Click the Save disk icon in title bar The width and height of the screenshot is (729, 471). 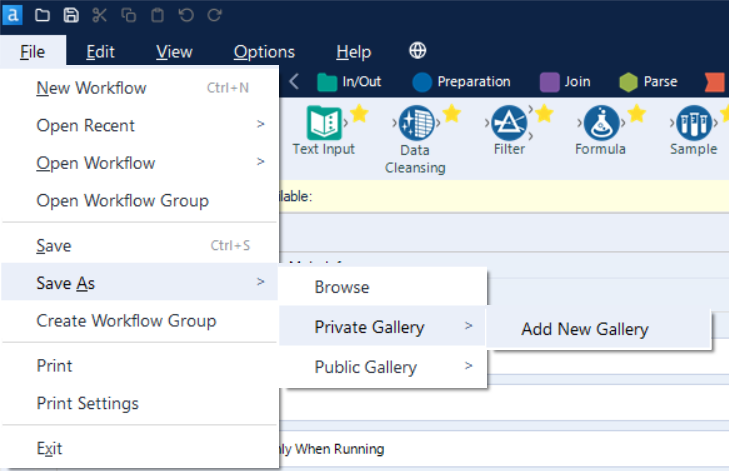pyautogui.click(x=70, y=15)
